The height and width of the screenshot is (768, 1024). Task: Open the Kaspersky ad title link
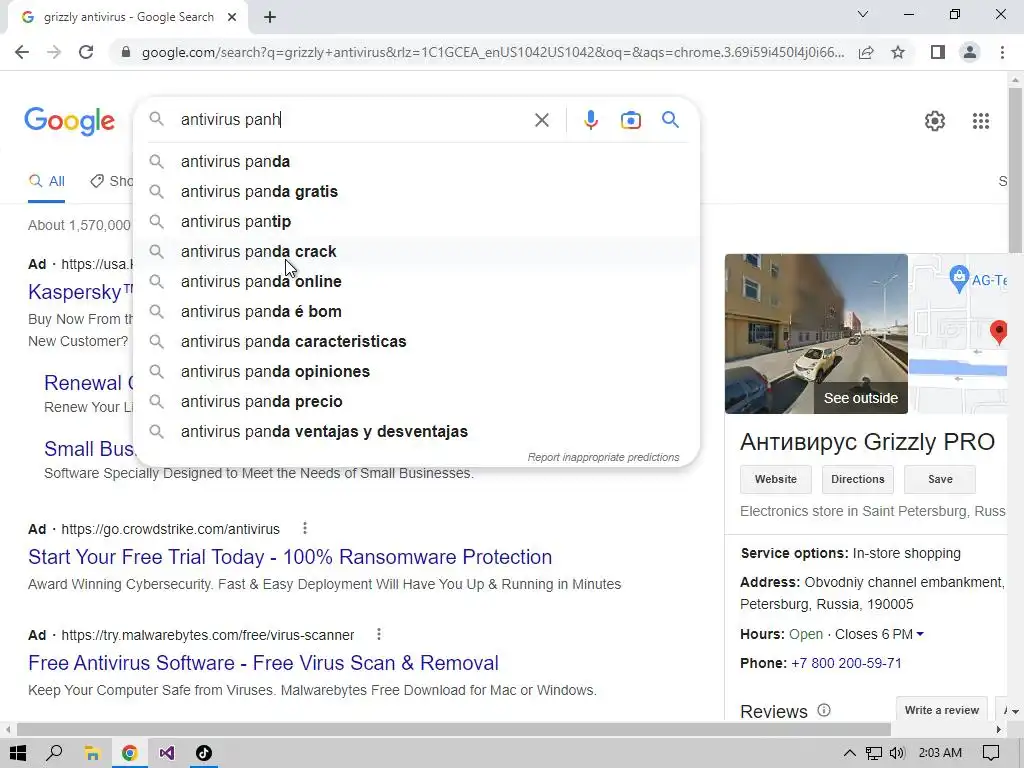pyautogui.click(x=80, y=292)
